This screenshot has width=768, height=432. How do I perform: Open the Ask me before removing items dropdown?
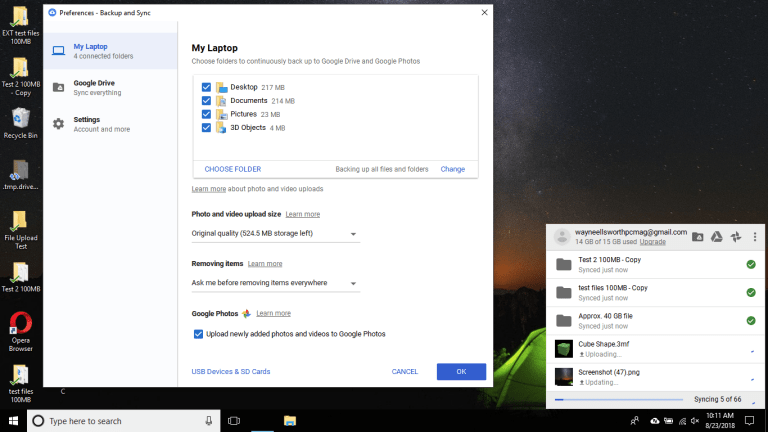click(275, 283)
